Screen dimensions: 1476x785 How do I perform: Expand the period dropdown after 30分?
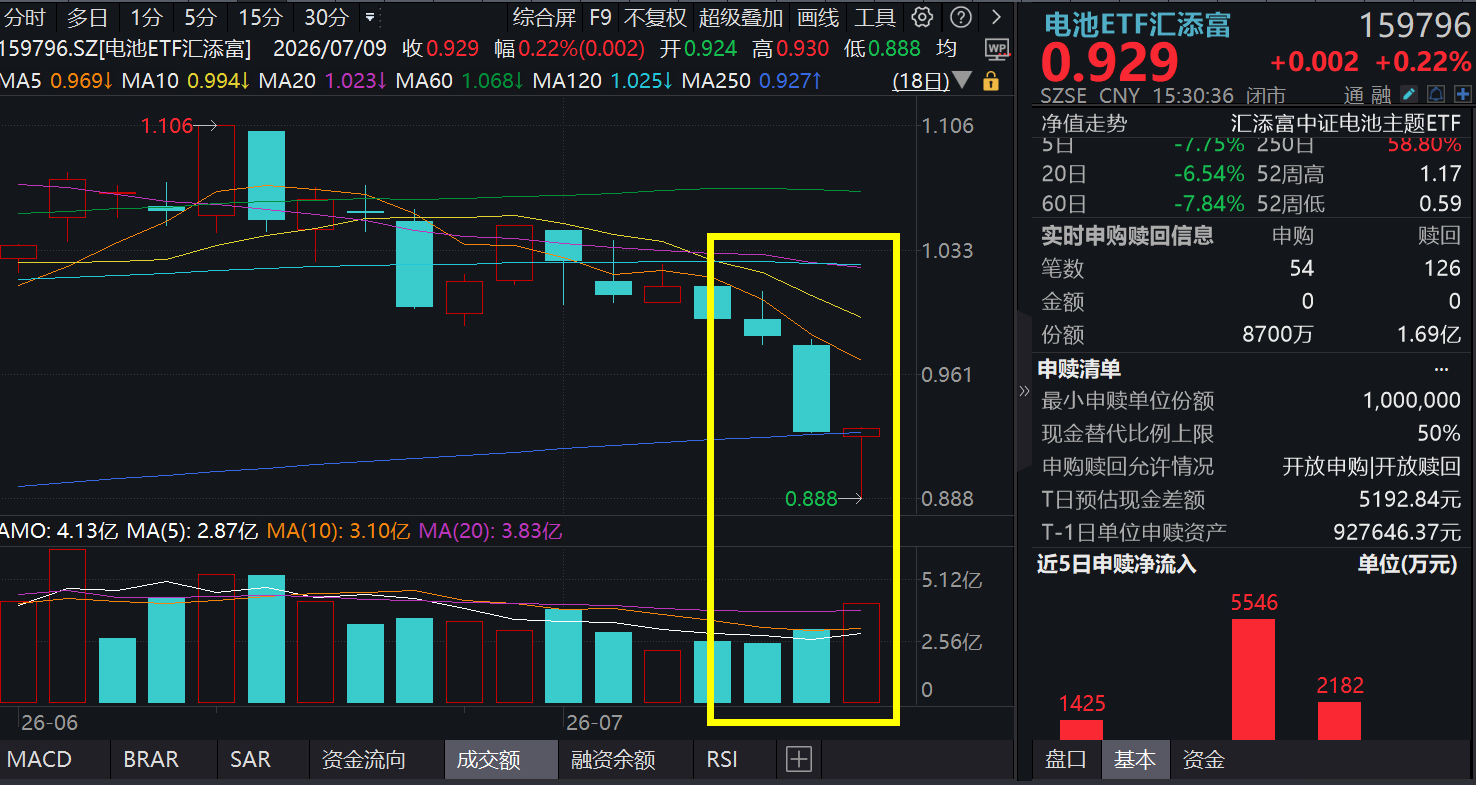[x=371, y=17]
